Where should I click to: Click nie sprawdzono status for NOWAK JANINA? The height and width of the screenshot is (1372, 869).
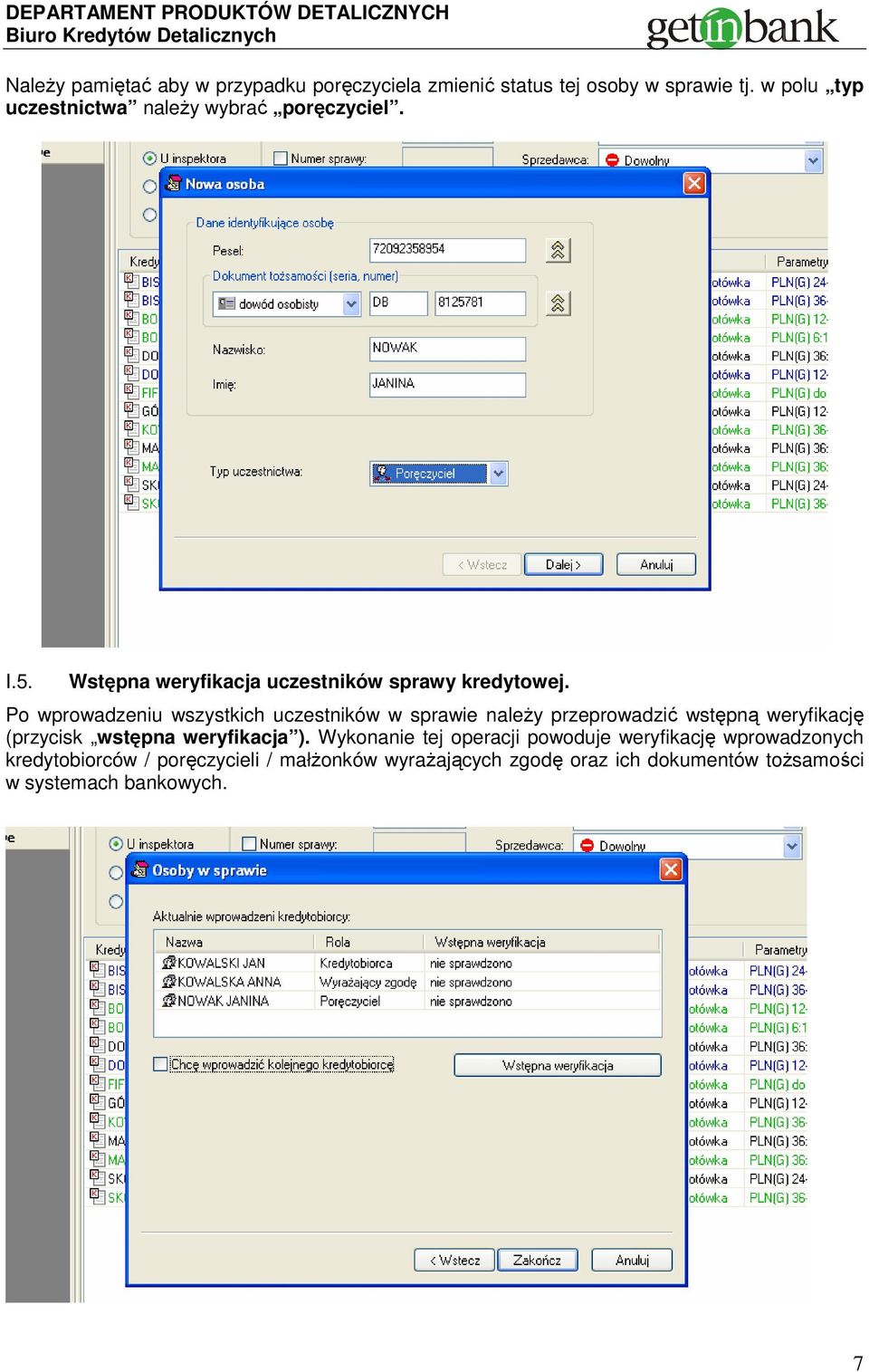(x=471, y=1001)
